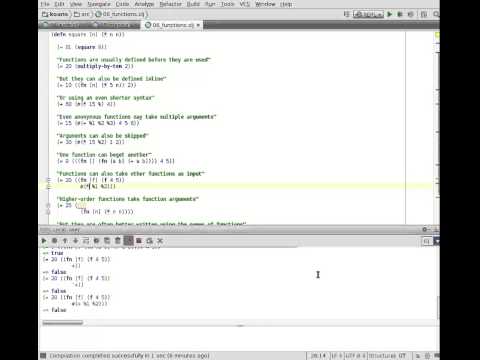
Task: Click the inspector icon in status bar
Action: click(x=428, y=356)
